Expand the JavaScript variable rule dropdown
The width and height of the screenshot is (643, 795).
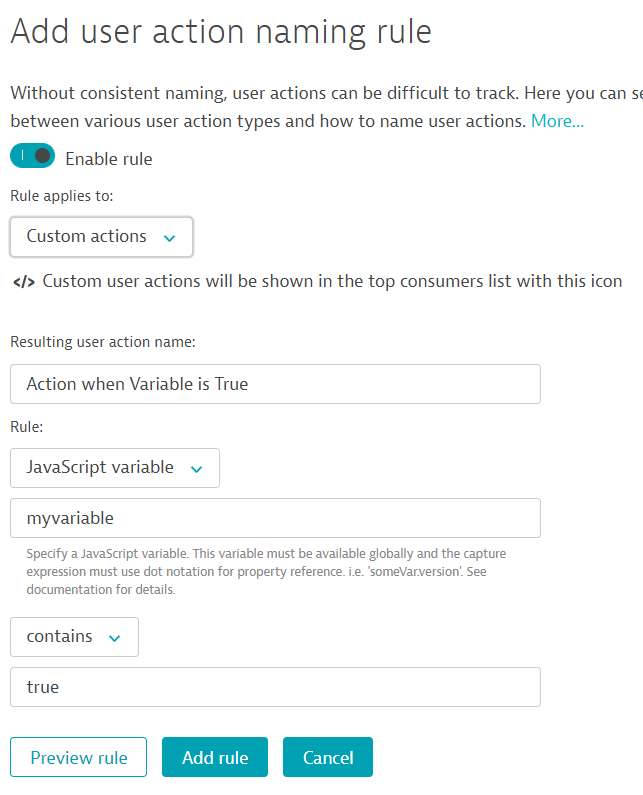coord(114,468)
